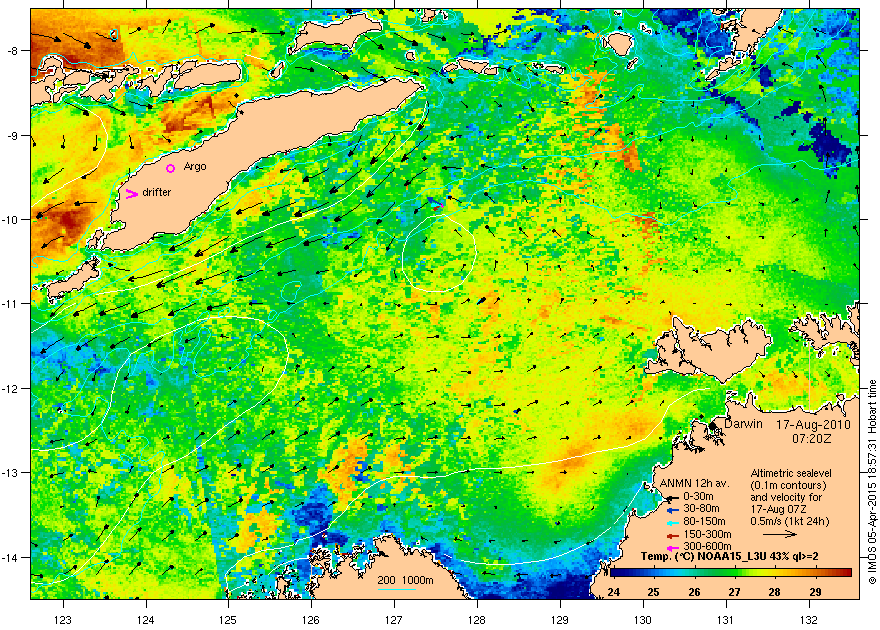Screen dimensions: 880x630
Task: Select the 'drifter' legend label
Action: point(157,192)
